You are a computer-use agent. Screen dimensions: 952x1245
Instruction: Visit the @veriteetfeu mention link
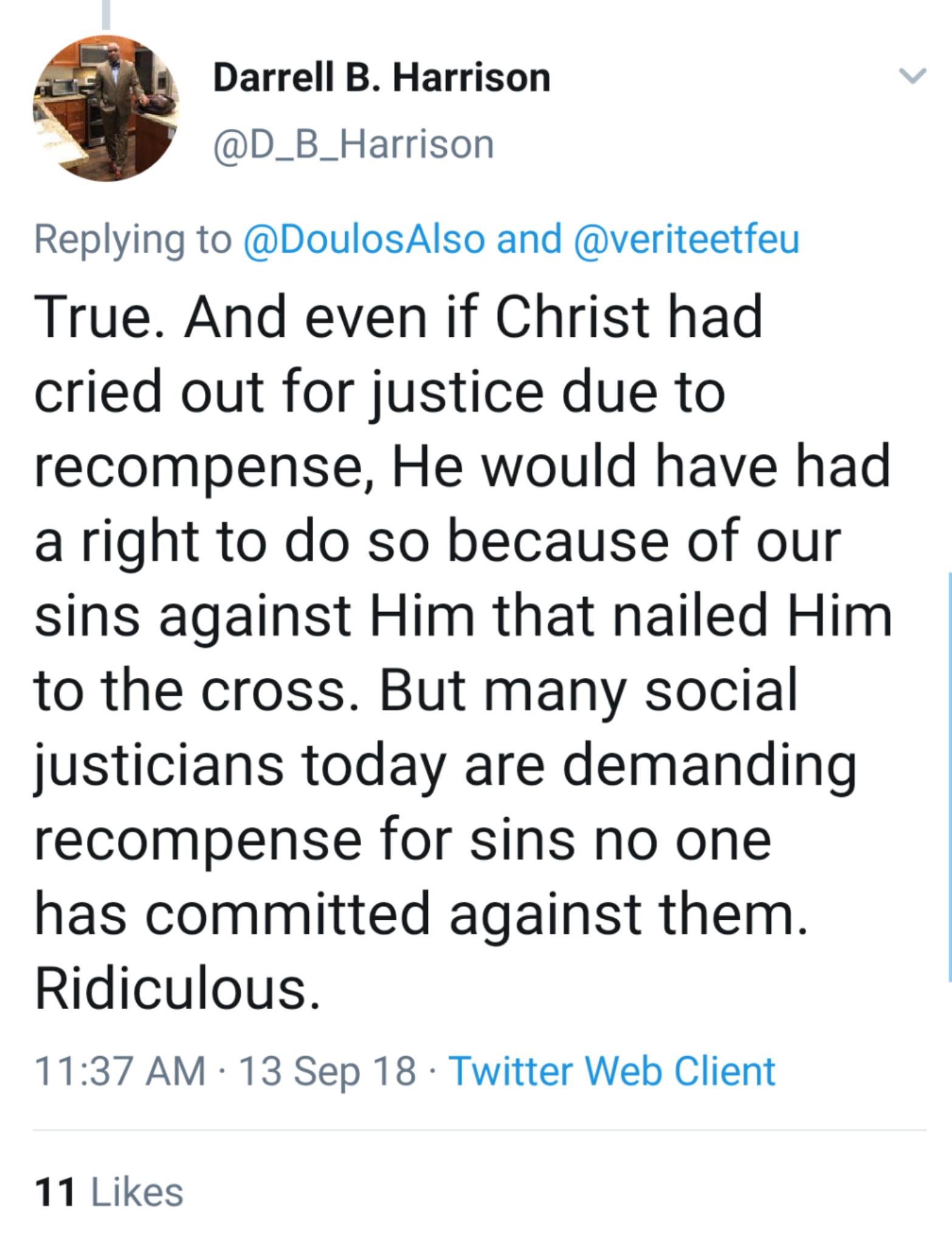coord(686,239)
